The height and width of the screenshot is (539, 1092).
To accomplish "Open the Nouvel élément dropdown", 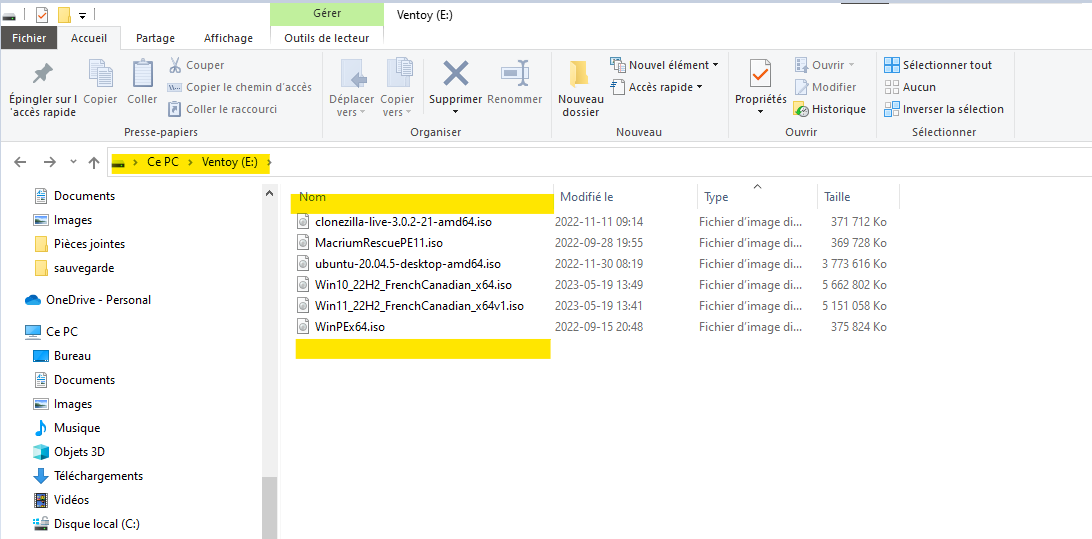I will pos(664,65).
